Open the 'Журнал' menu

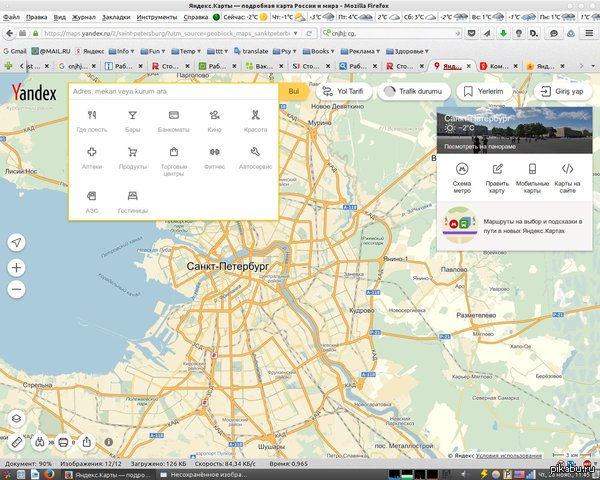coord(84,17)
